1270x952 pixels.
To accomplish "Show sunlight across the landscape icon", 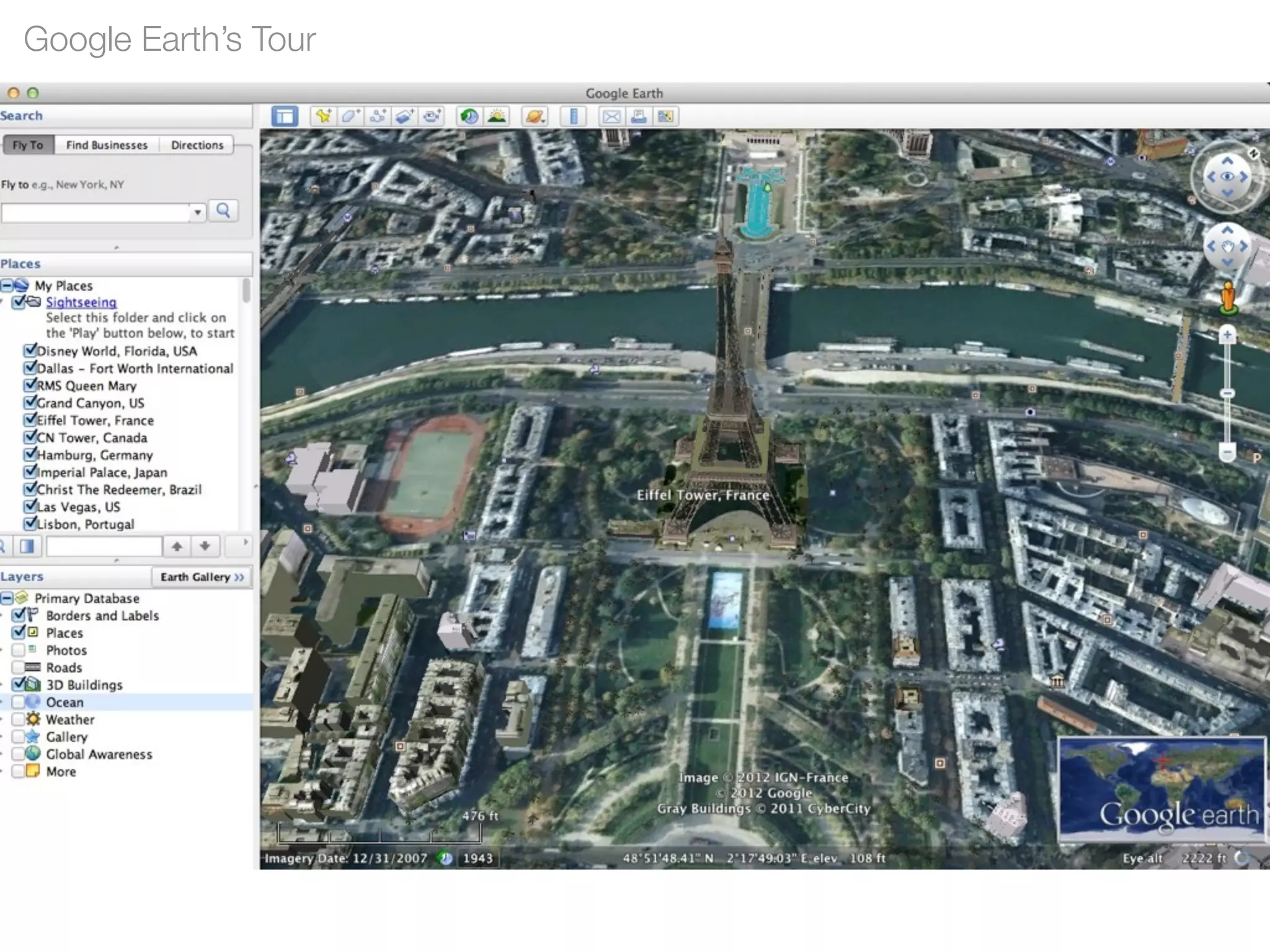I will (x=497, y=116).
